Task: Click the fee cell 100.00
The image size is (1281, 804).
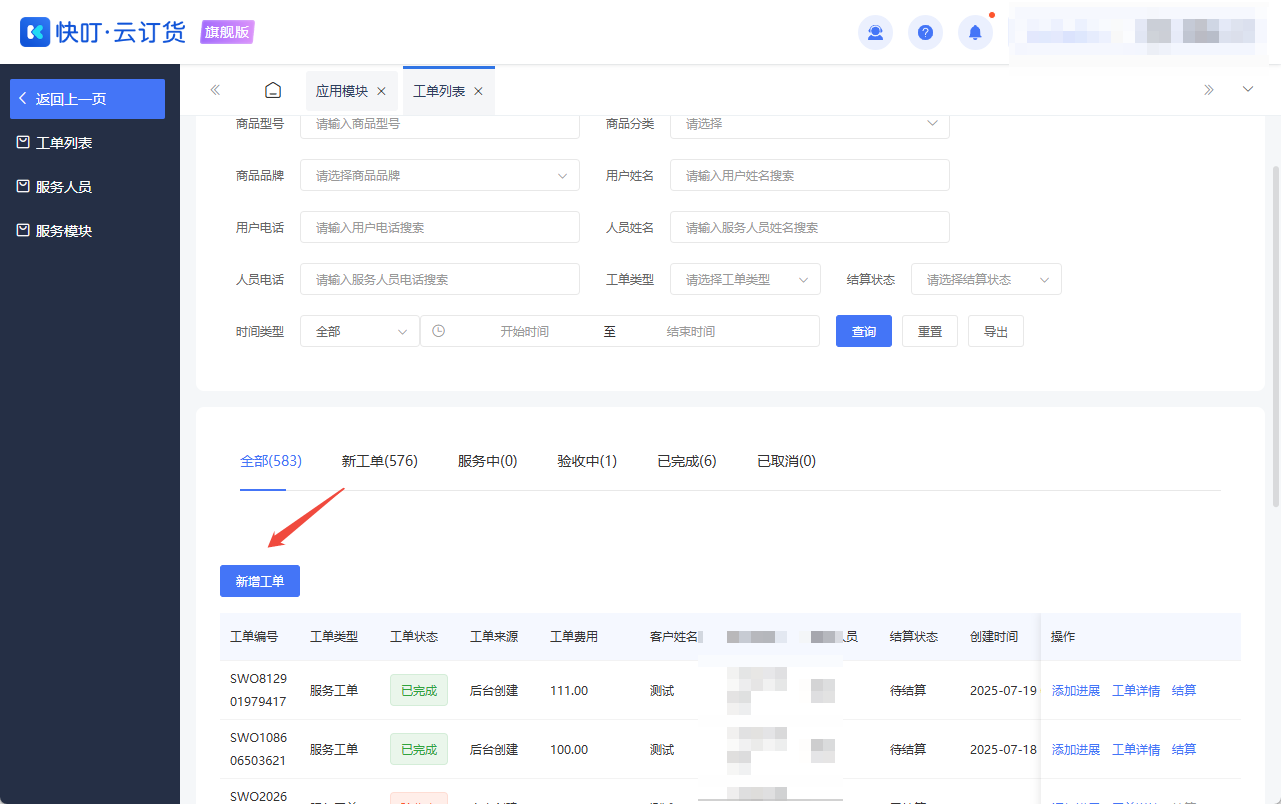Action: pos(569,749)
